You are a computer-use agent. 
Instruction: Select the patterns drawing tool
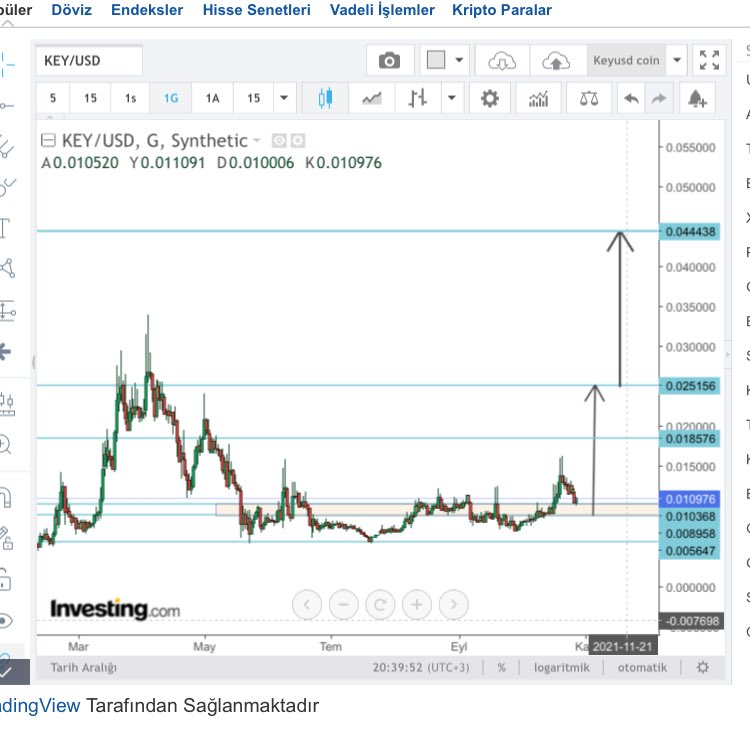point(8,268)
